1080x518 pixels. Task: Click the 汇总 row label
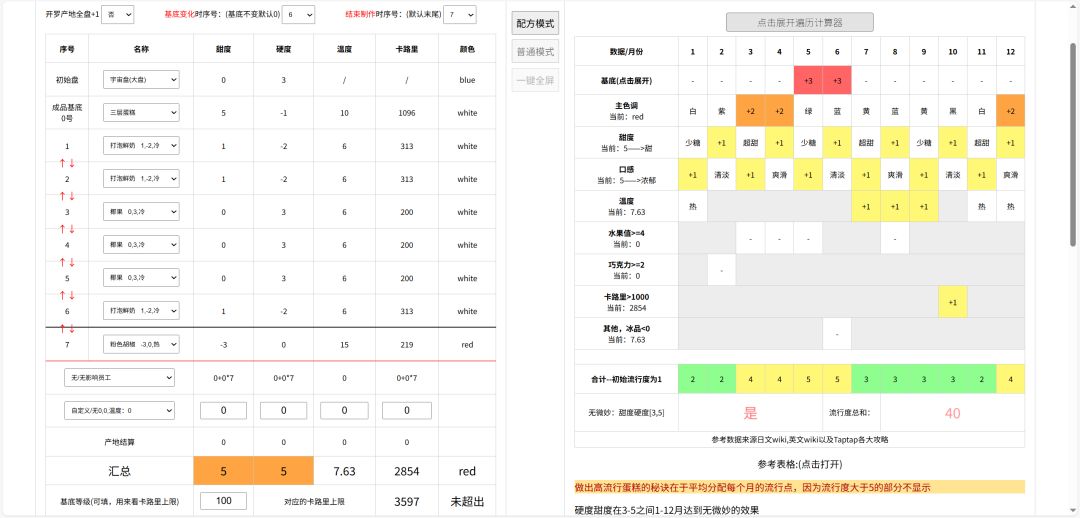119,472
